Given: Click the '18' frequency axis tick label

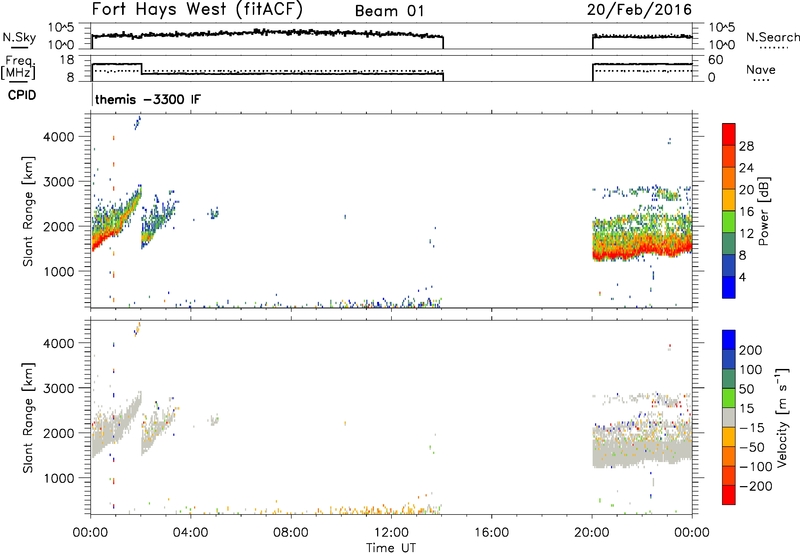Looking at the screenshot, I should pyautogui.click(x=66, y=60).
